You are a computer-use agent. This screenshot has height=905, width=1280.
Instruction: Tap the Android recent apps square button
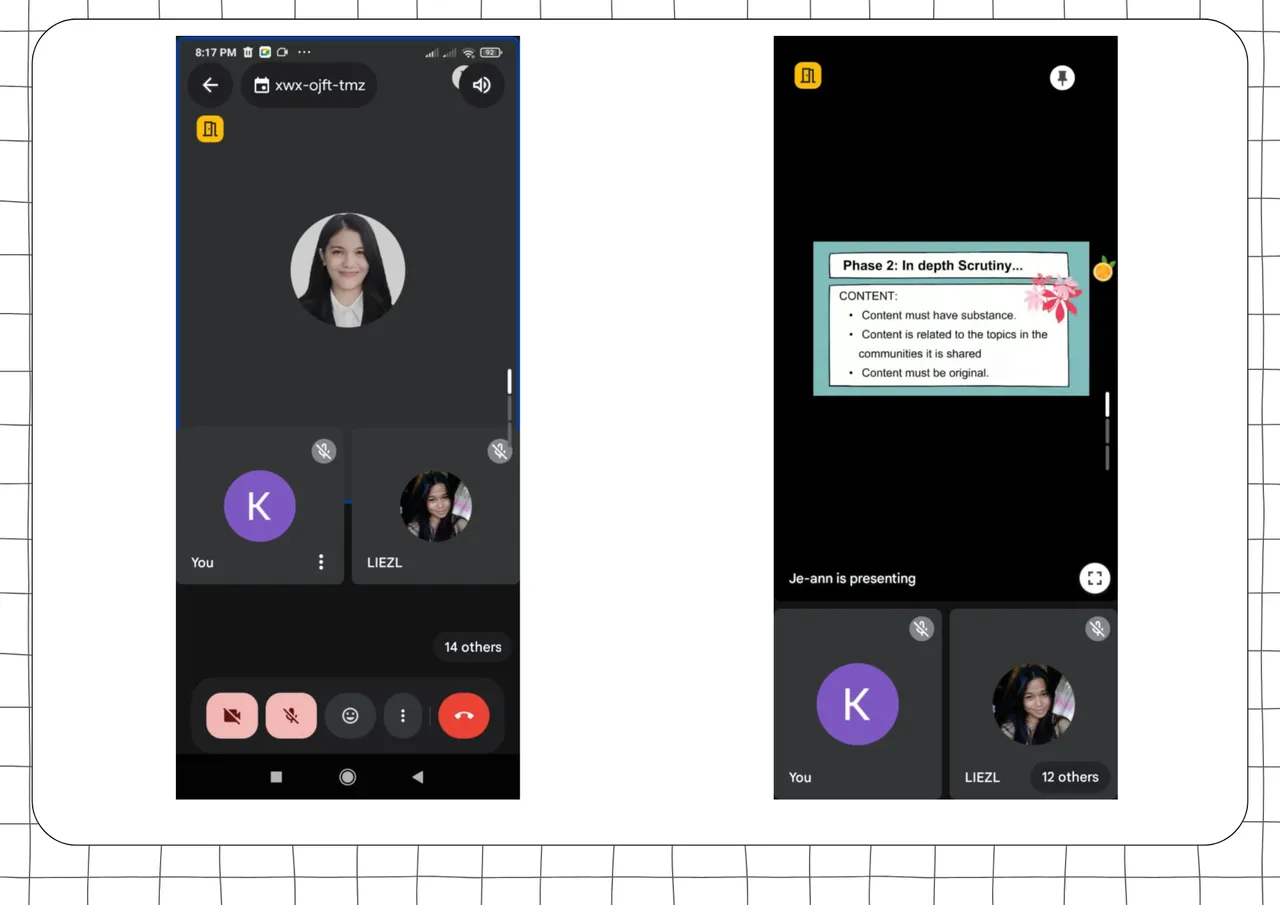[x=277, y=777]
